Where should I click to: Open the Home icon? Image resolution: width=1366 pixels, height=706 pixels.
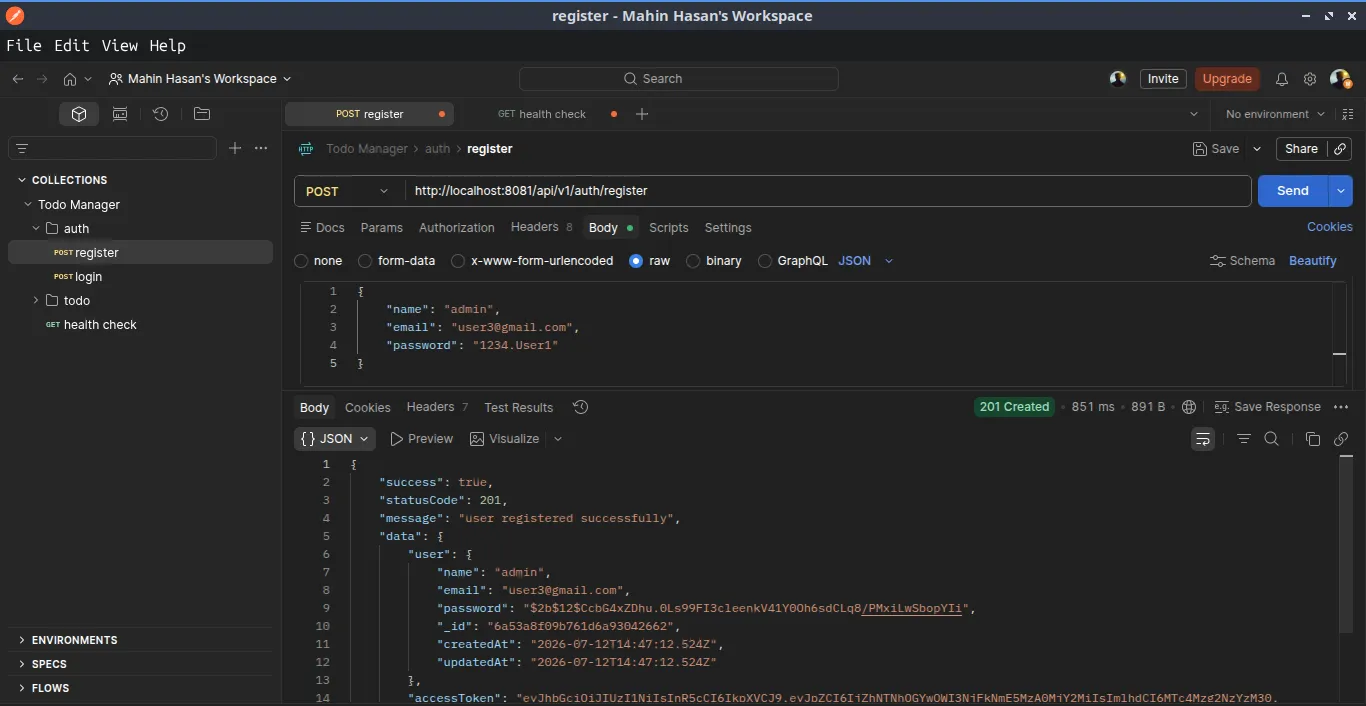coord(69,79)
